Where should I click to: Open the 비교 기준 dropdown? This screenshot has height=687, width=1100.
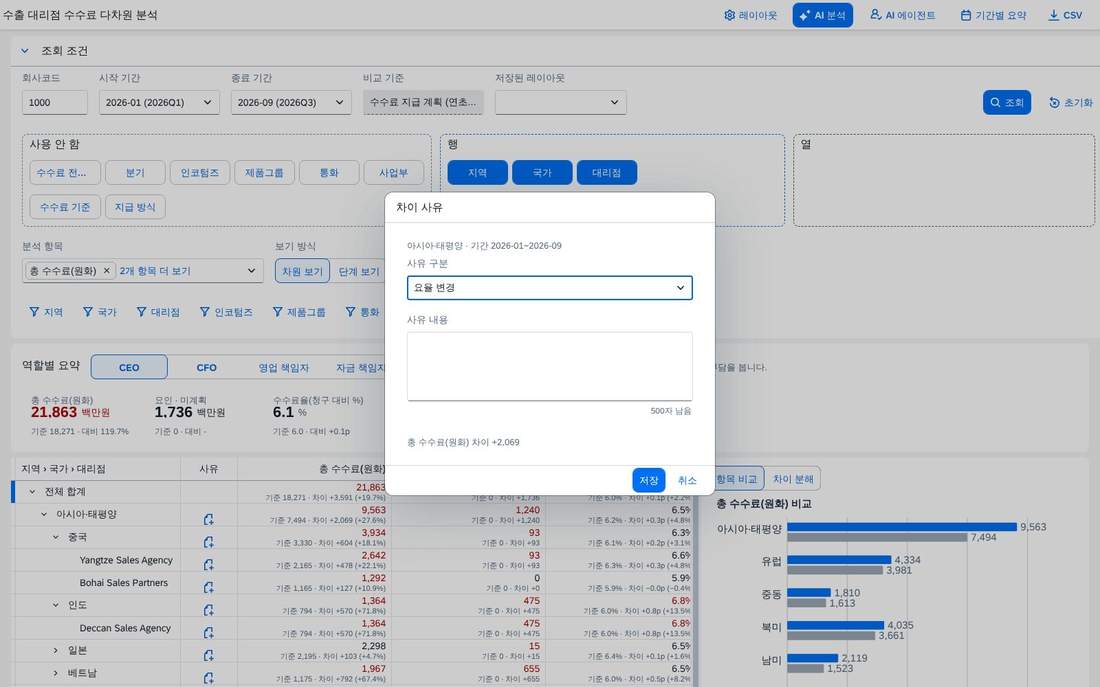tap(423, 102)
